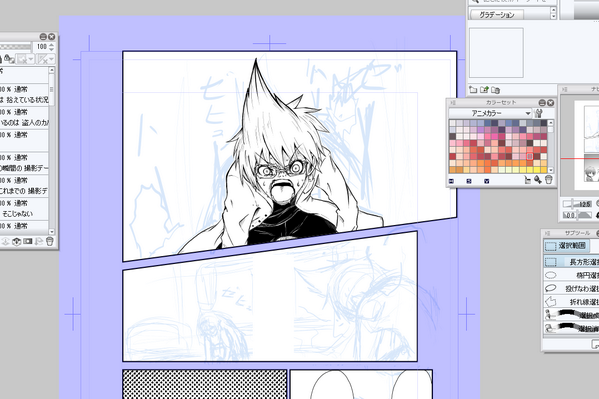Click the opacity stepper arrows beside 100
Screen dimensions: 599x399
click(52, 47)
